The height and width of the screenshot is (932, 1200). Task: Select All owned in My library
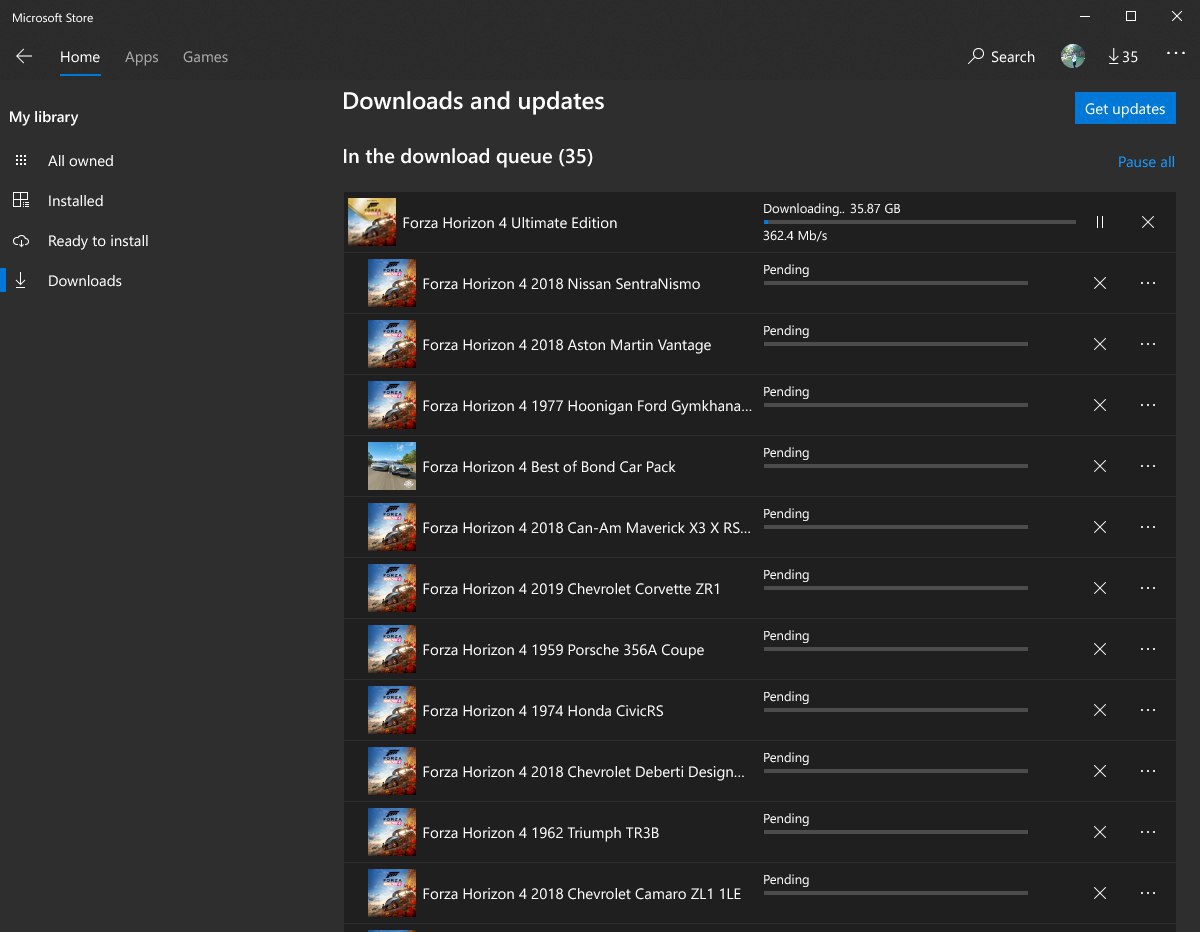[x=80, y=161]
